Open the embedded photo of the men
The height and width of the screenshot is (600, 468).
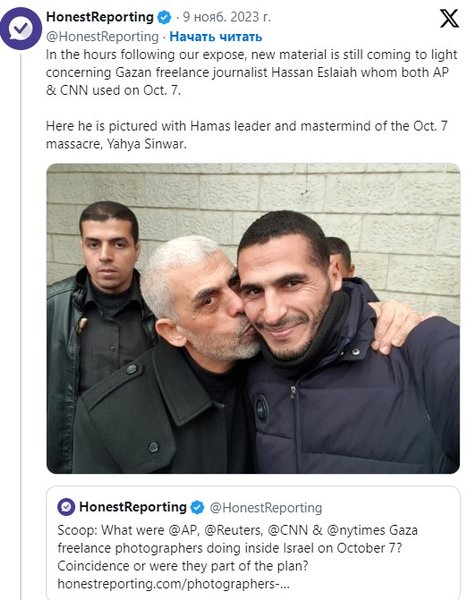pyautogui.click(x=253, y=318)
